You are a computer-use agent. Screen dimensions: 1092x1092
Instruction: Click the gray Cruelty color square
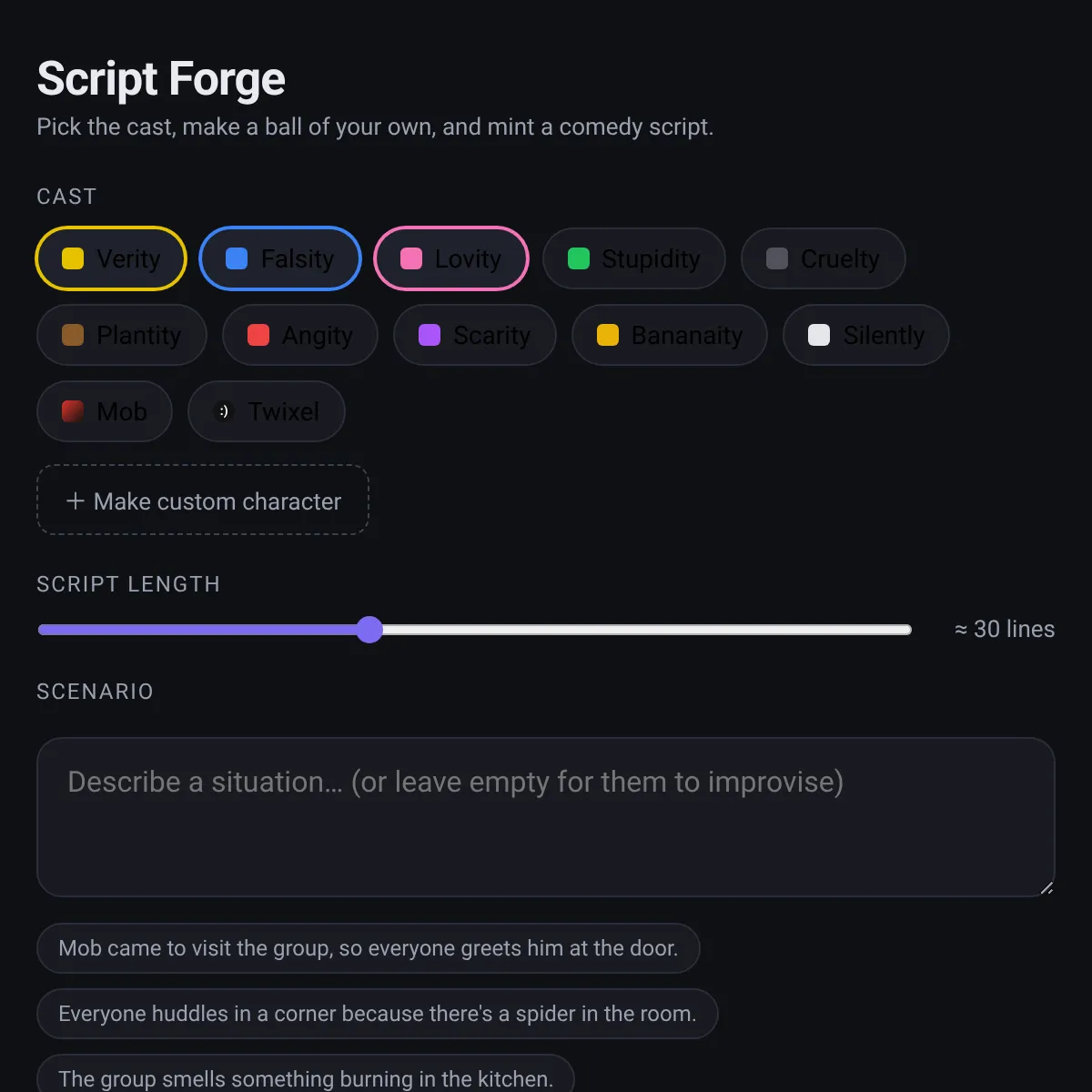click(777, 258)
